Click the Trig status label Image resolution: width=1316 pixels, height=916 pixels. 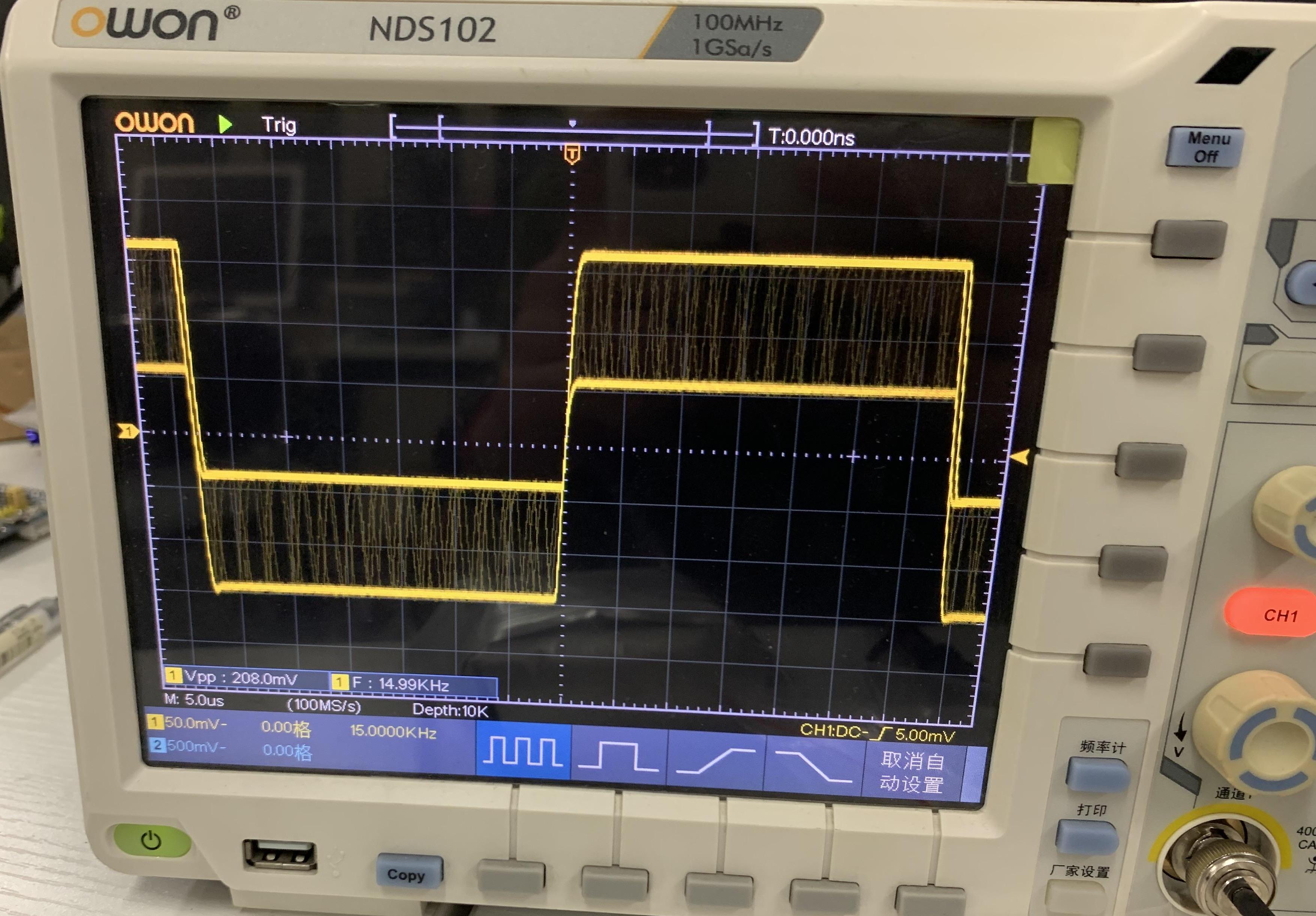[x=278, y=125]
